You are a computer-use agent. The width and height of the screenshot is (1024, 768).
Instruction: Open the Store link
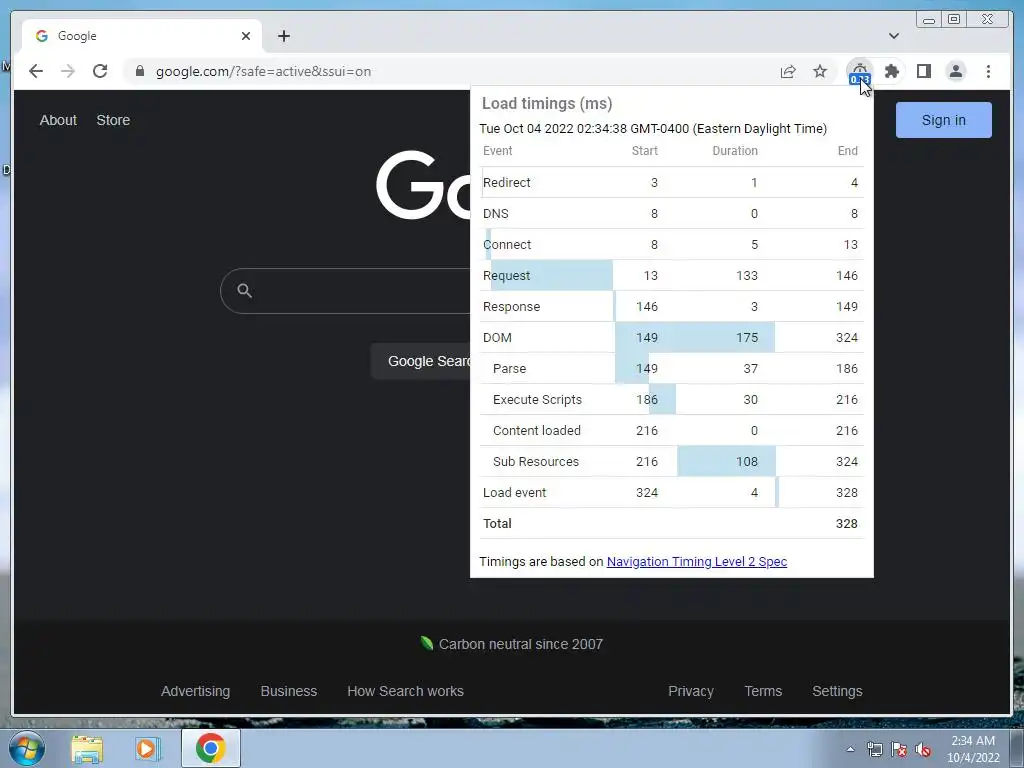tap(113, 120)
